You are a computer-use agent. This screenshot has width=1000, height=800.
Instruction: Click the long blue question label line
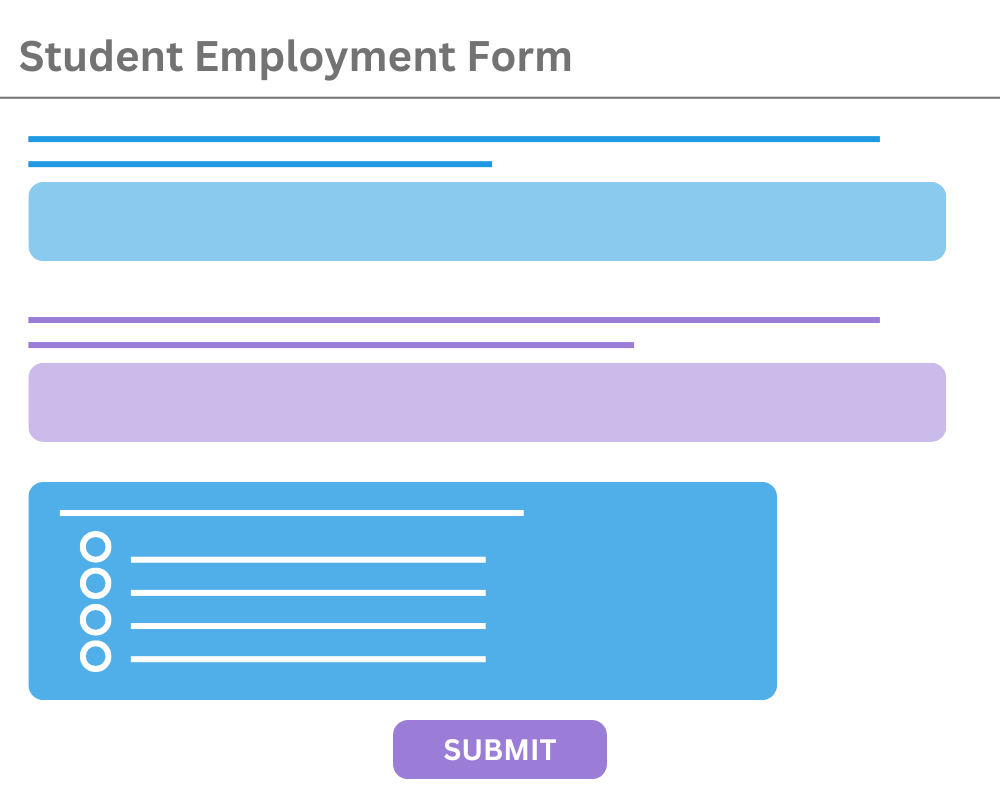coord(454,139)
